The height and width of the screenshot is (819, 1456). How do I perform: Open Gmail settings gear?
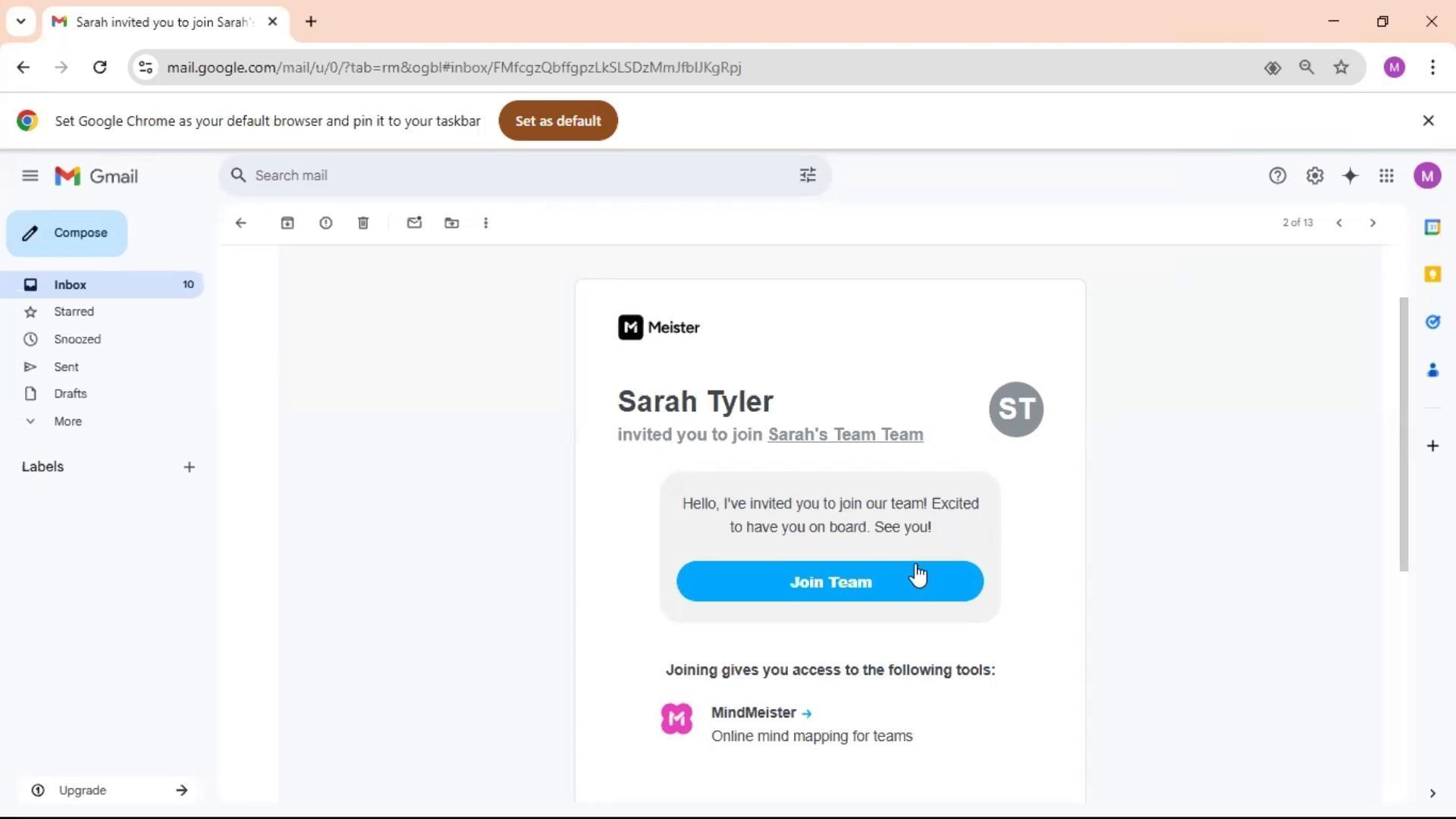point(1314,176)
